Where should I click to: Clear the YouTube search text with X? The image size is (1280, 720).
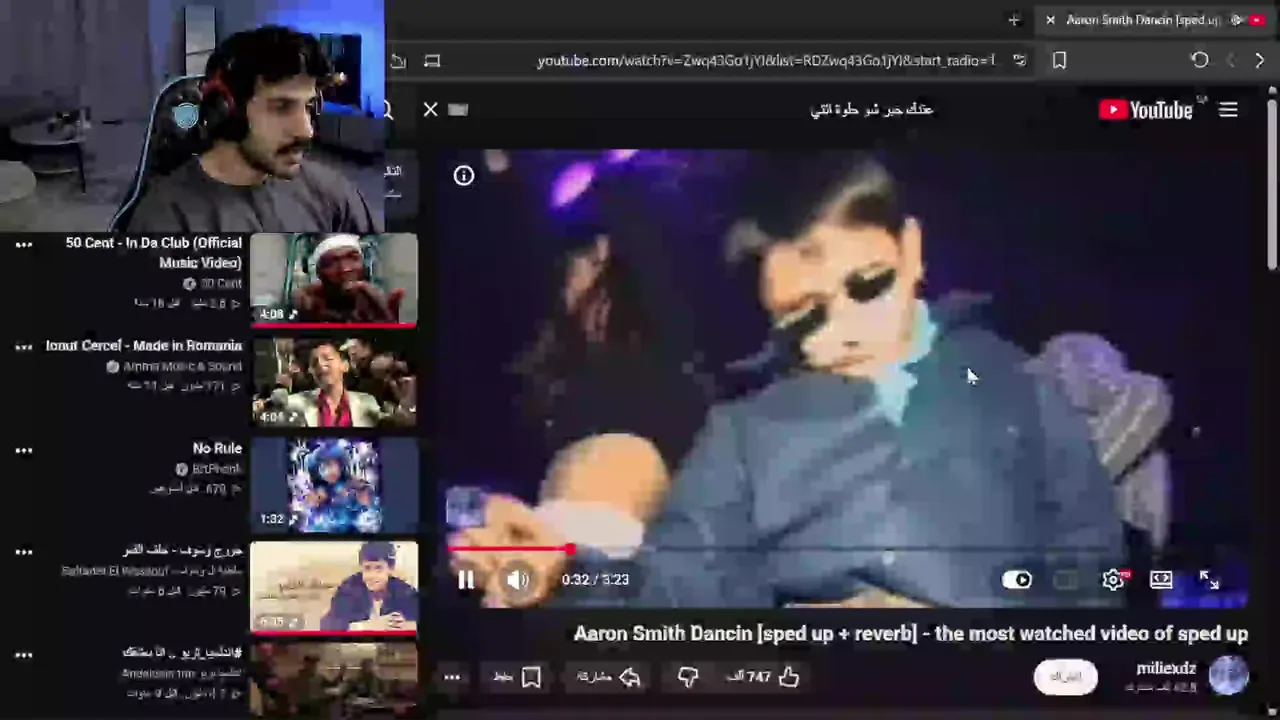point(430,110)
